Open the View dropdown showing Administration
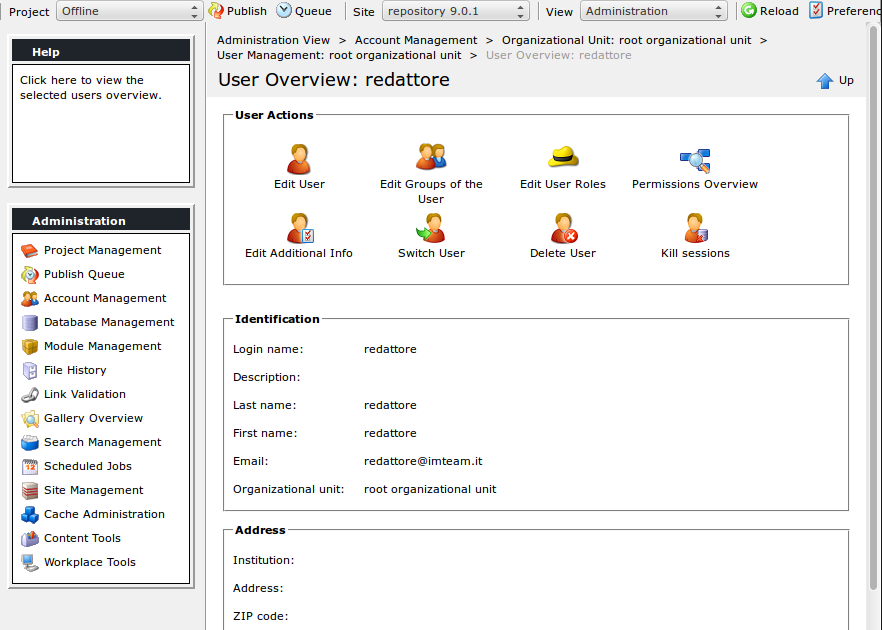Screen dimensions: 882x630 [x=654, y=11]
